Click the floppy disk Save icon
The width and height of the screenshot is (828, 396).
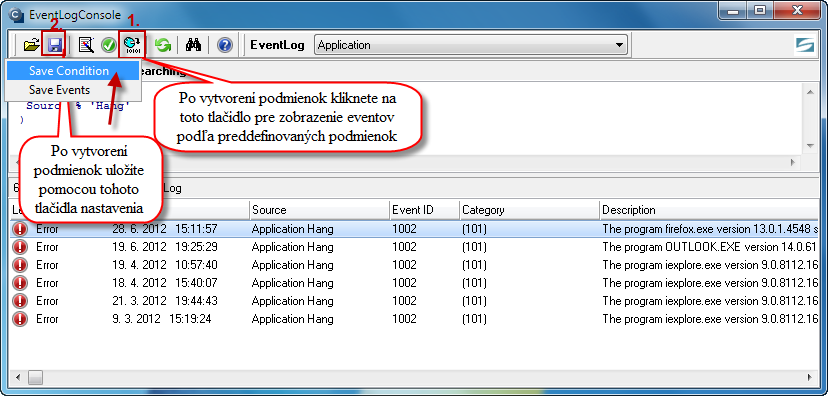[55, 45]
